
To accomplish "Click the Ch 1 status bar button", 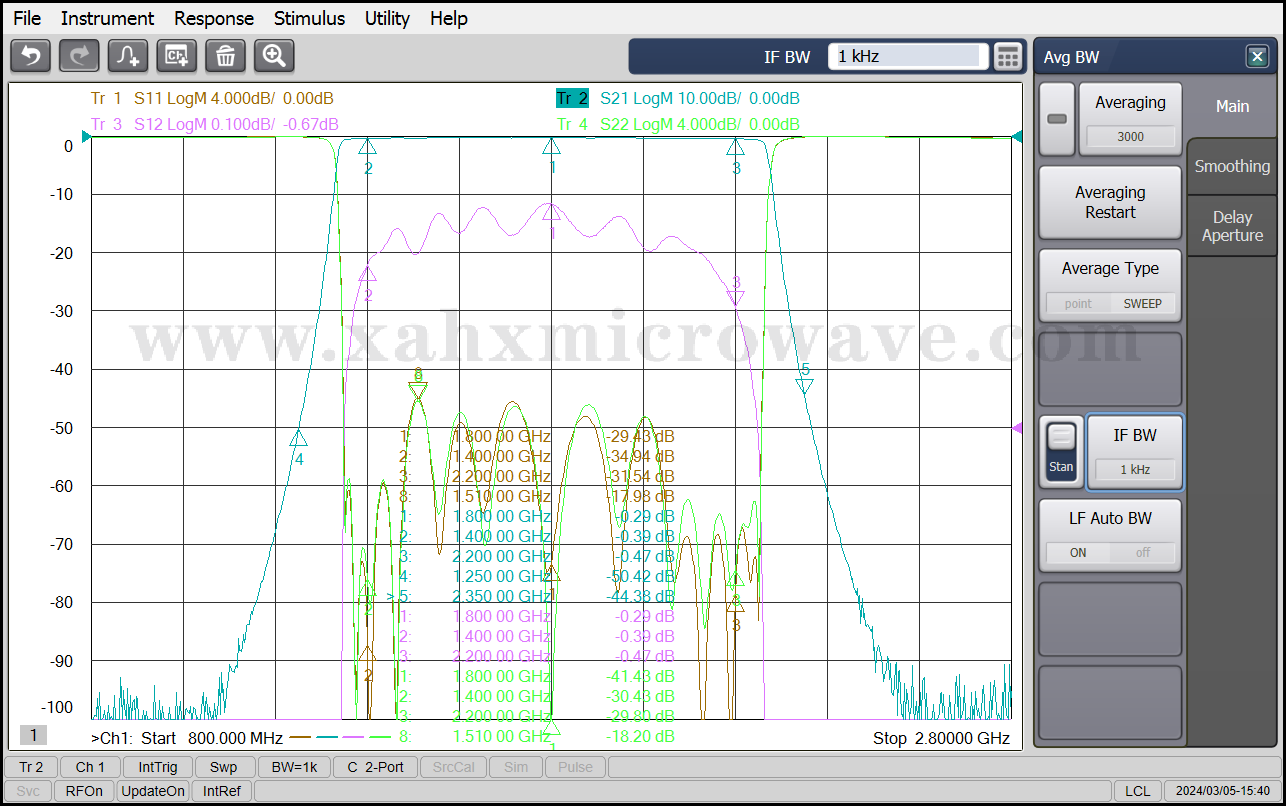I will coord(90,767).
